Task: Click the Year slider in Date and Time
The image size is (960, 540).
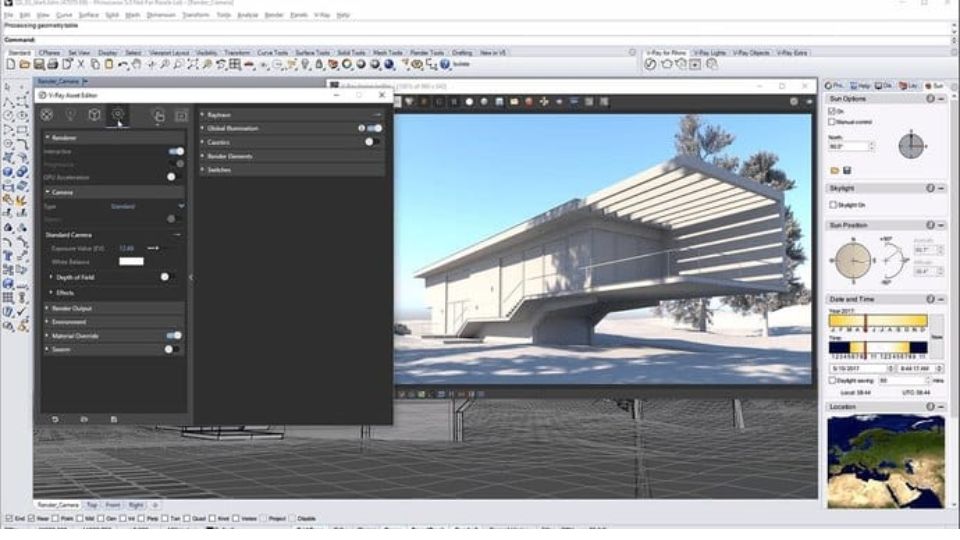Action: (x=878, y=321)
